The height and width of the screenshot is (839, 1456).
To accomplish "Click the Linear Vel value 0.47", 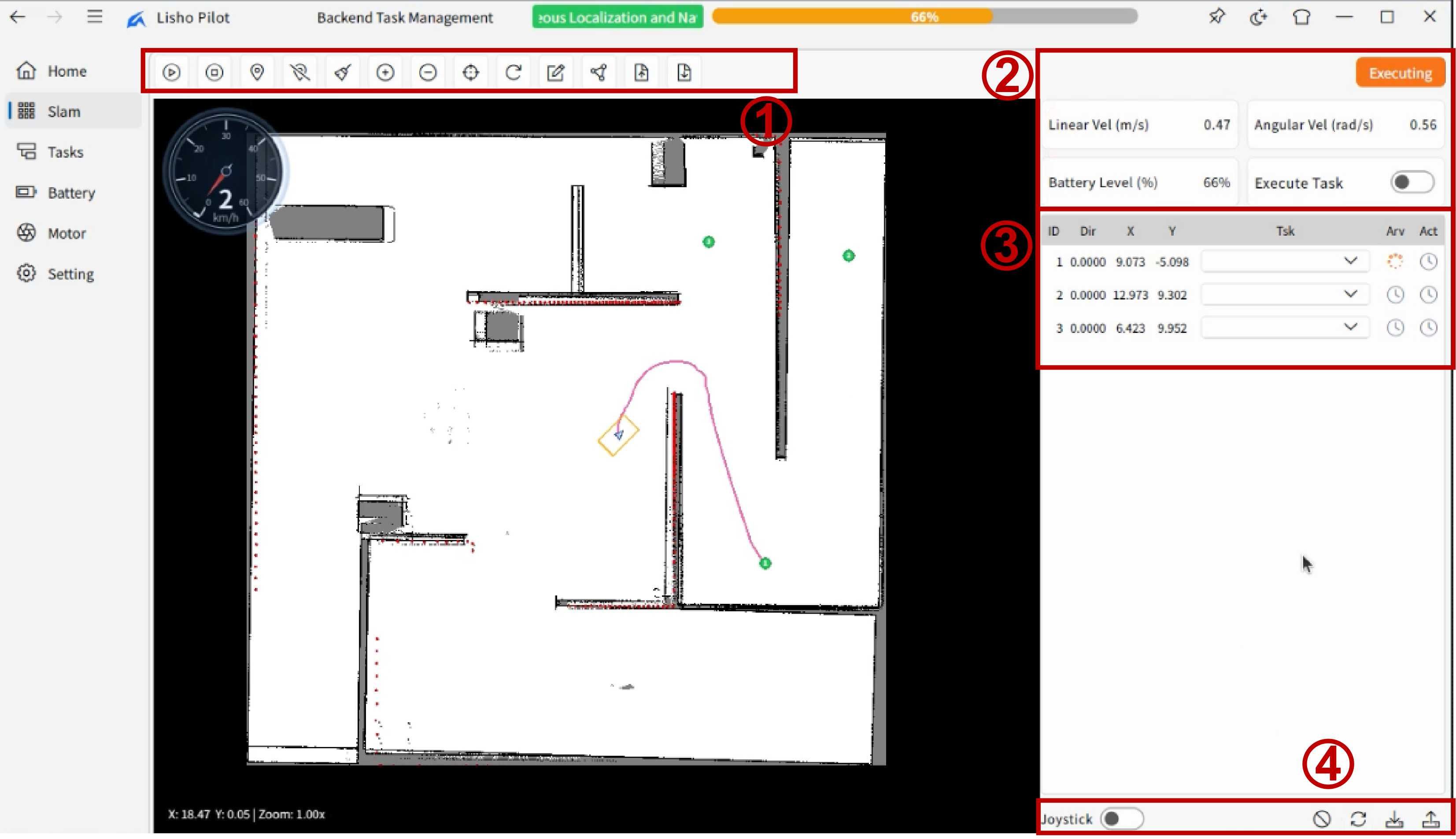I will (1216, 125).
